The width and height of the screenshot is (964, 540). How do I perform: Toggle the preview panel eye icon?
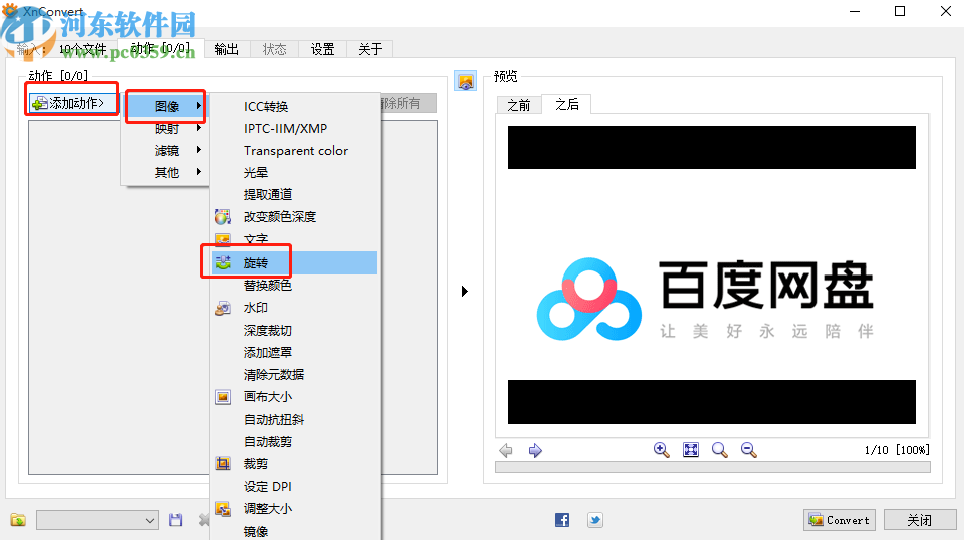coord(465,81)
